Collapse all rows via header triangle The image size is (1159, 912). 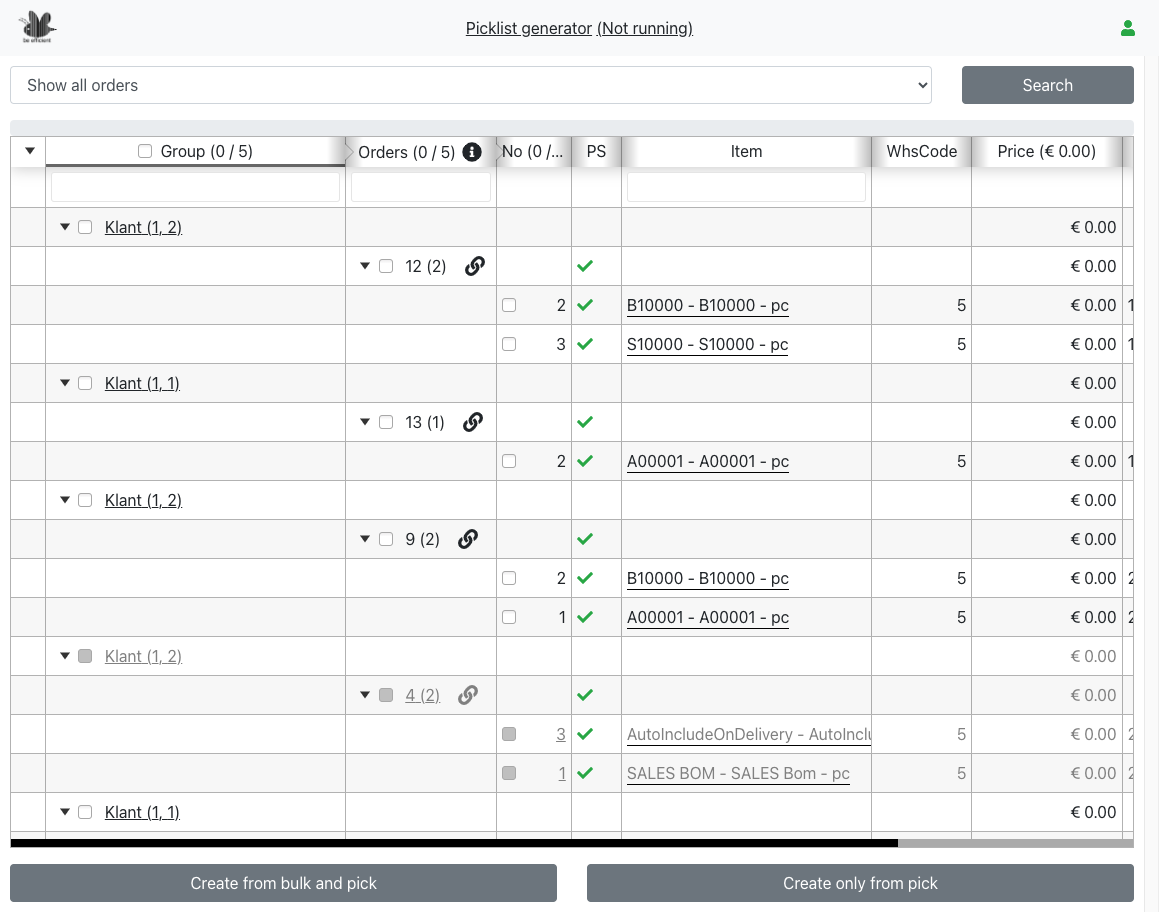(29, 151)
